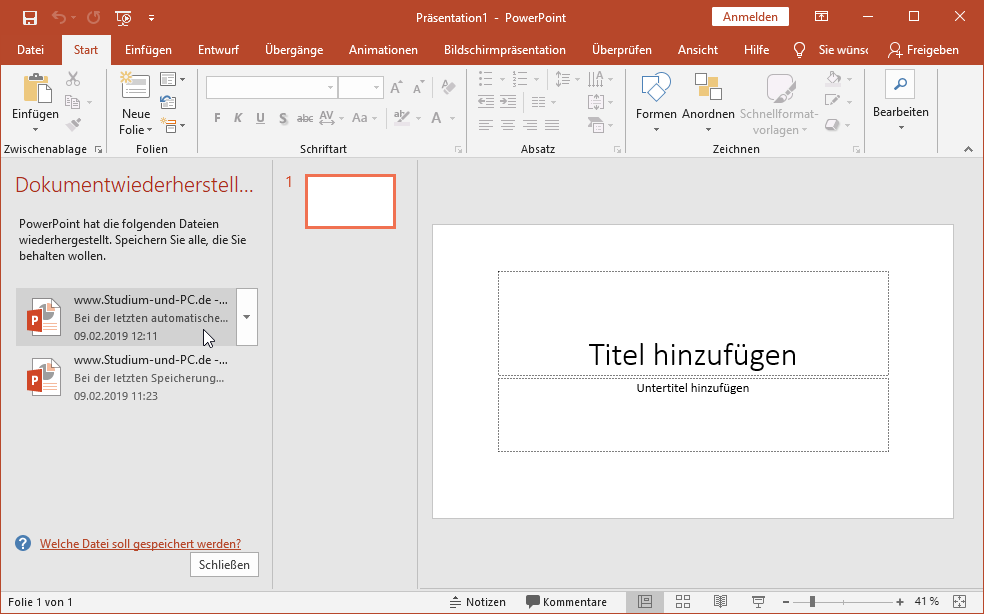This screenshot has width=984, height=614.
Task: Click the clear all formatting icon
Action: tap(448, 87)
